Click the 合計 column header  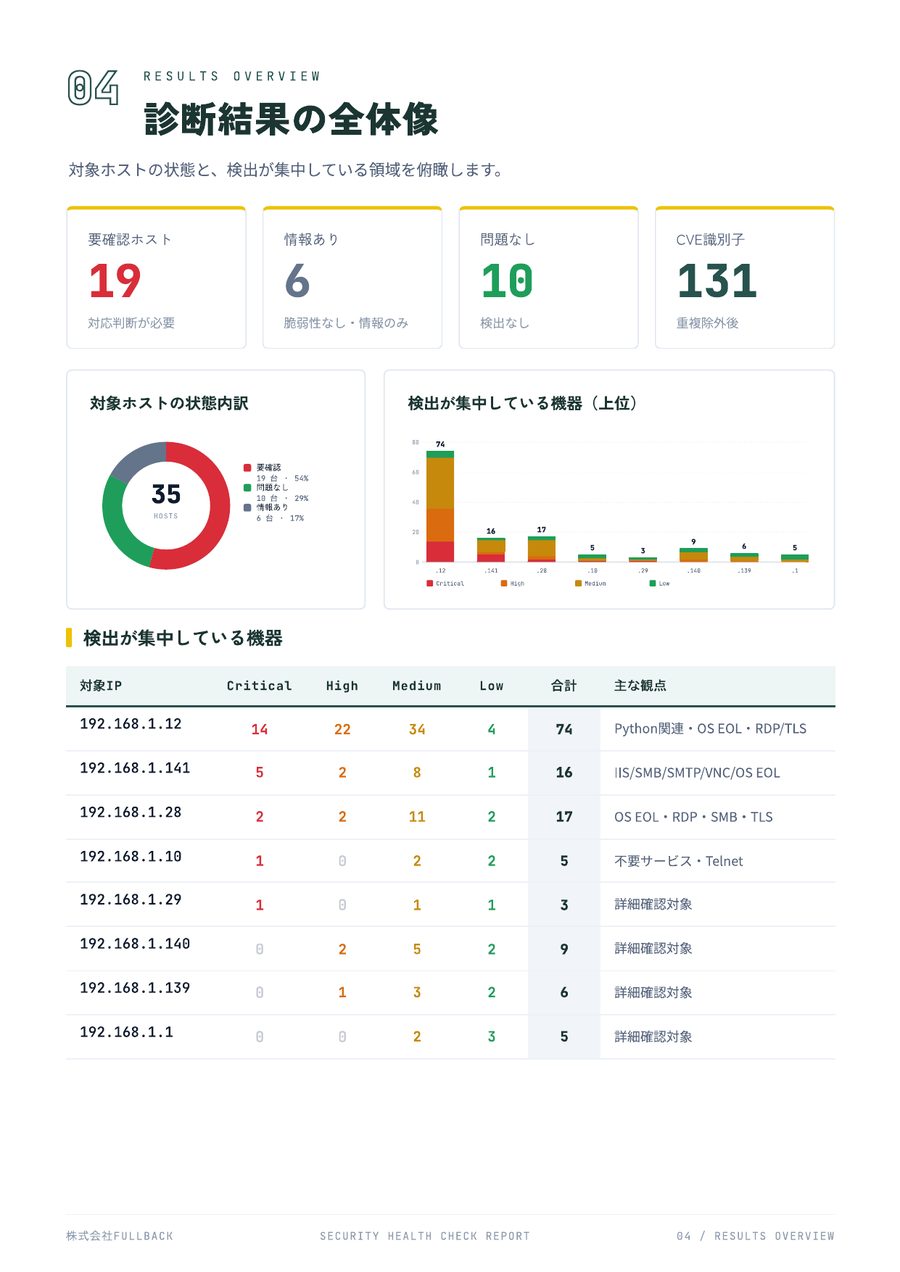(x=564, y=686)
